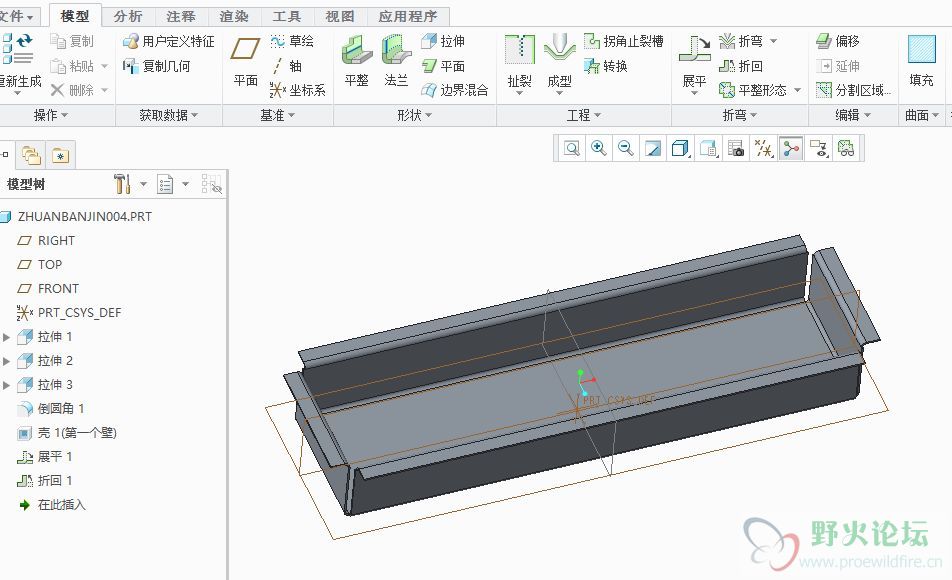Toggle datum display filters in view toolbar

pos(764,149)
